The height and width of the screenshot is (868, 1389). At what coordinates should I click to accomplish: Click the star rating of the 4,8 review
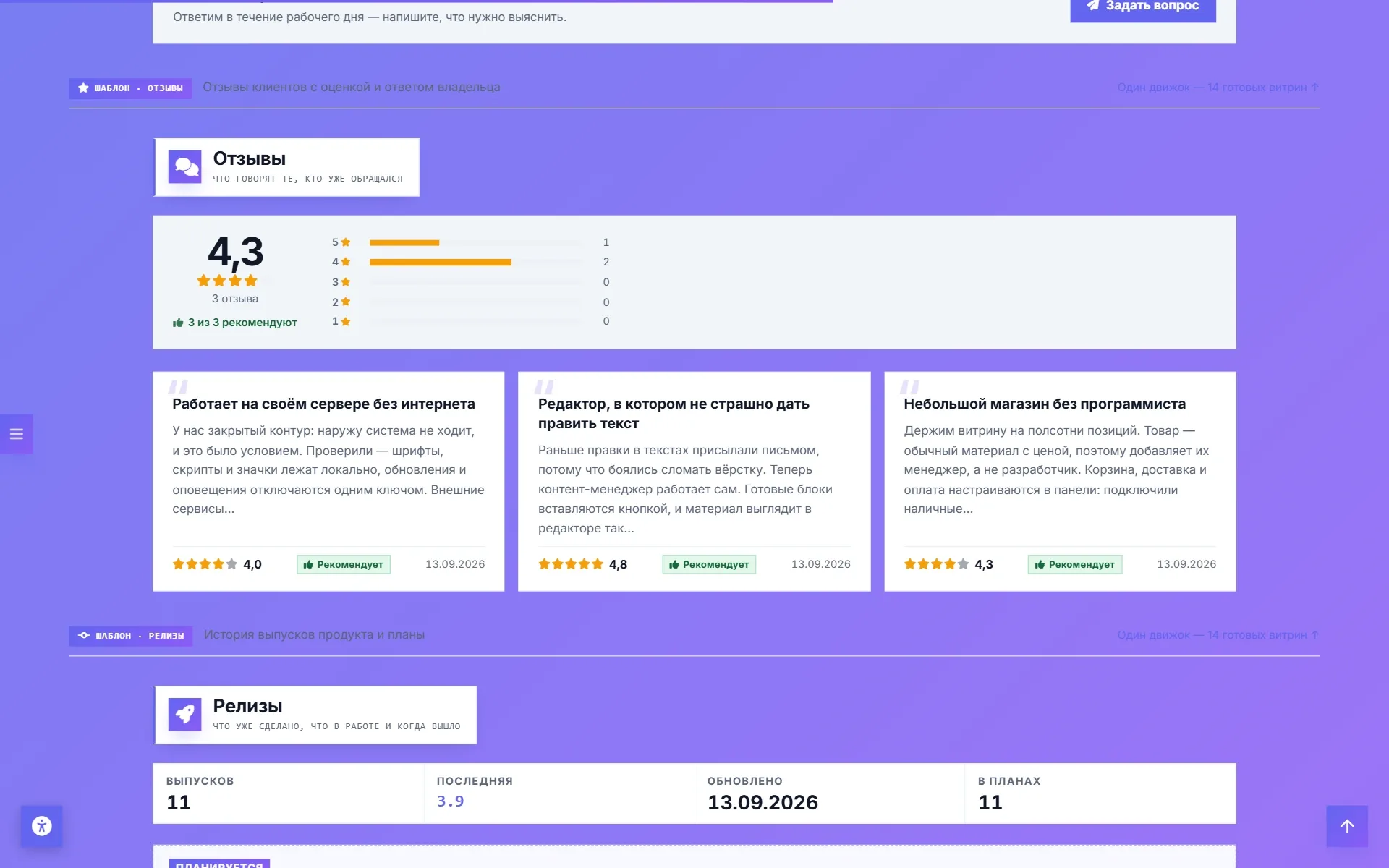571,564
